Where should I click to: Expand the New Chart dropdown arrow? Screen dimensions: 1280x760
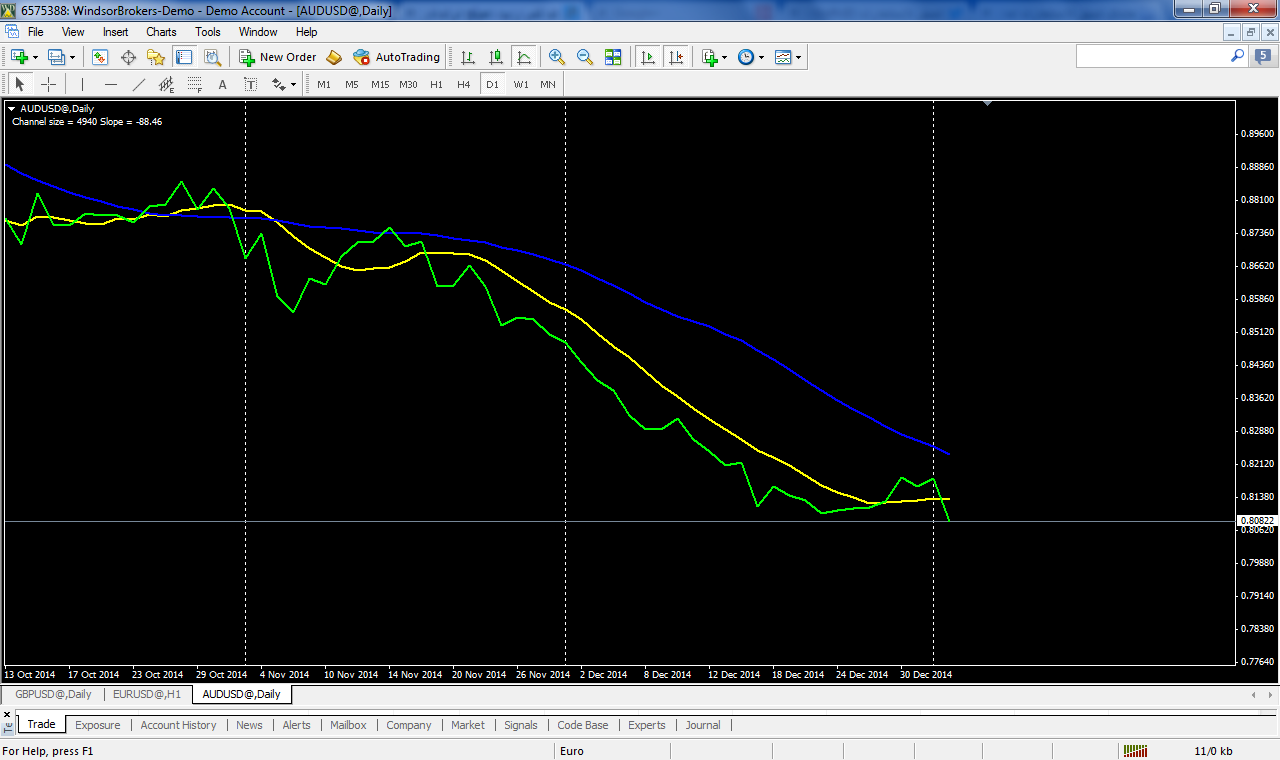click(35, 57)
